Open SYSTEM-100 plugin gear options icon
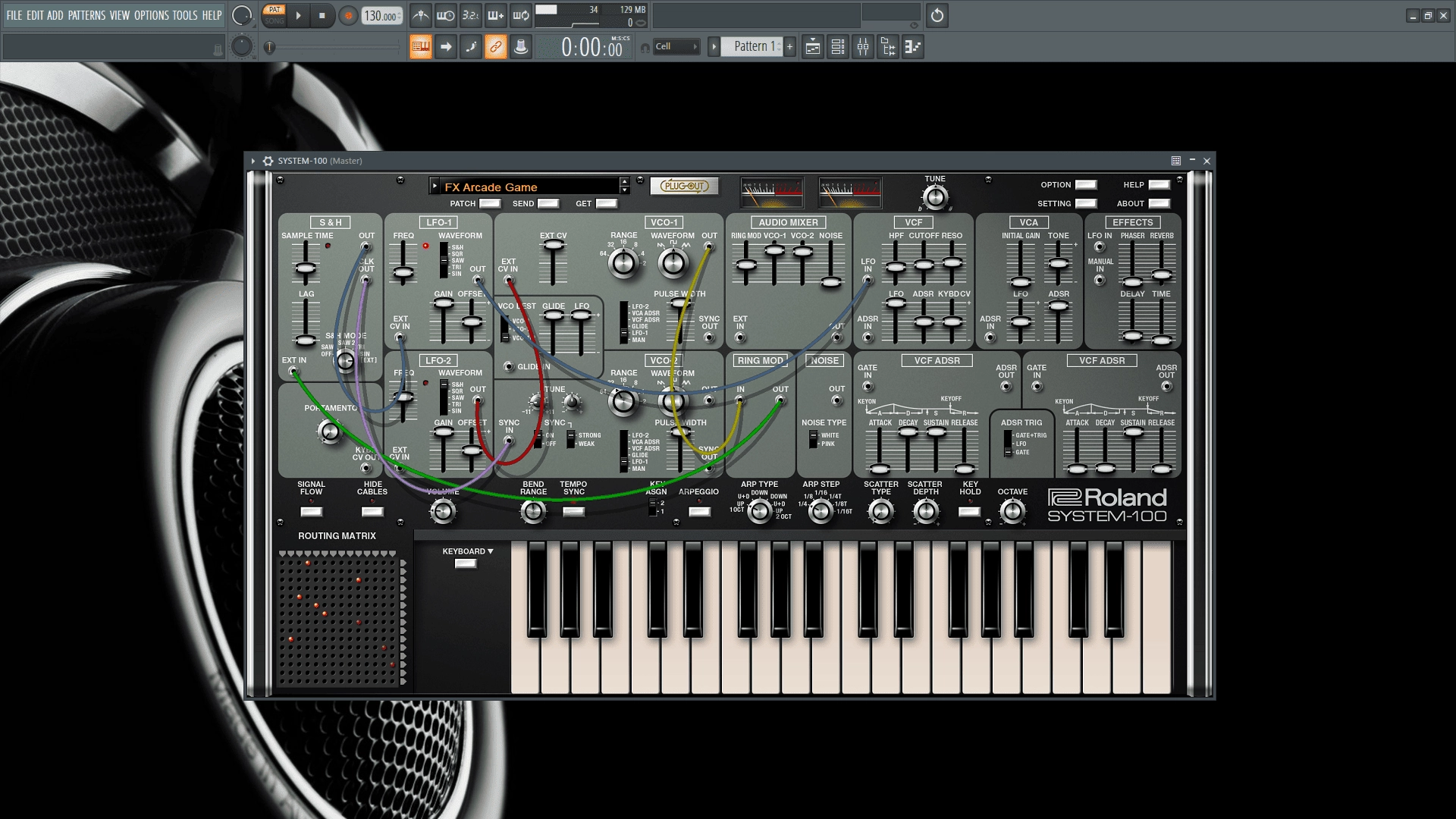The image size is (1456, 819). [268, 161]
